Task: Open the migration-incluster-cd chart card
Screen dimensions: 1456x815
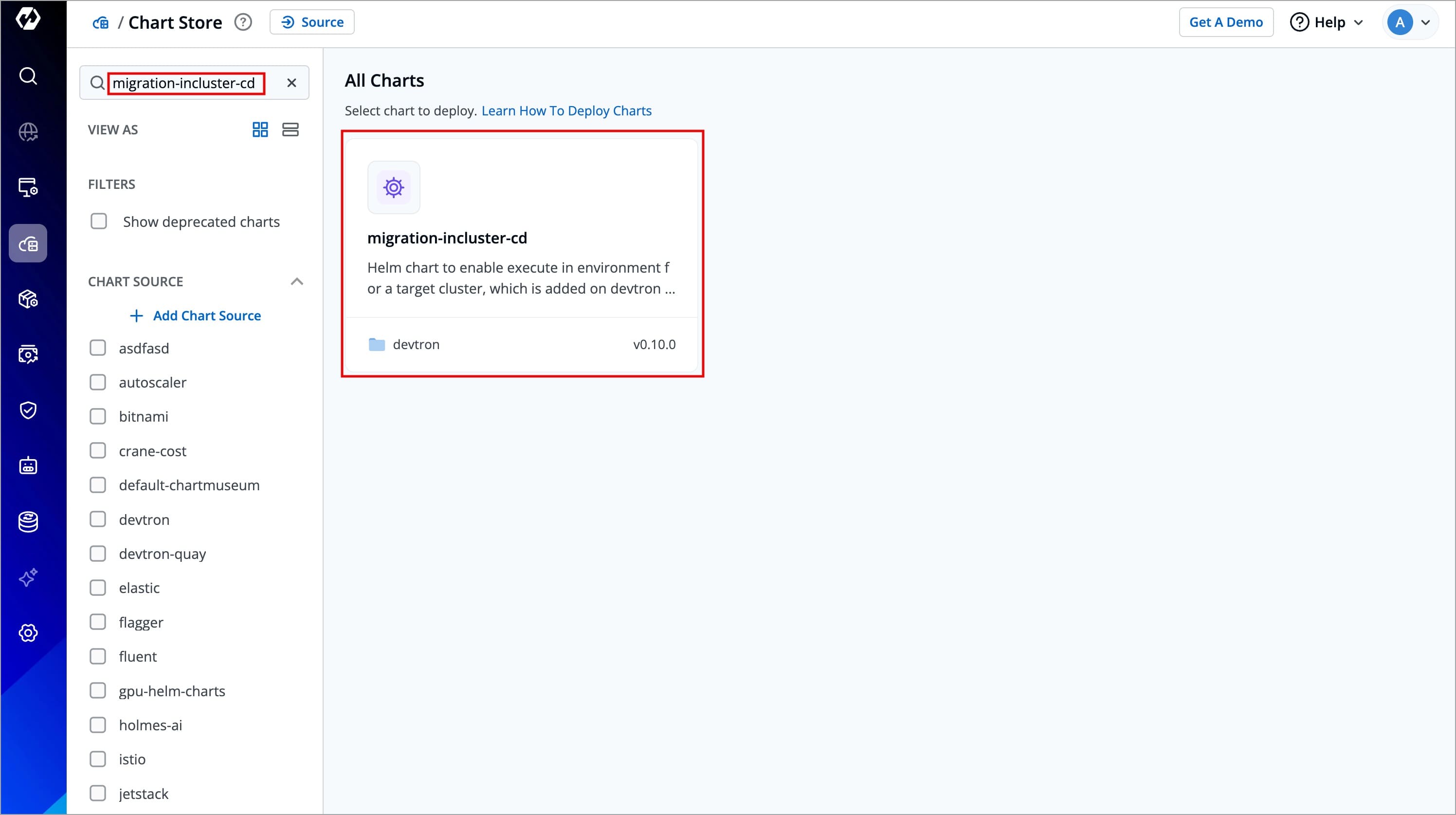Action: click(x=521, y=255)
